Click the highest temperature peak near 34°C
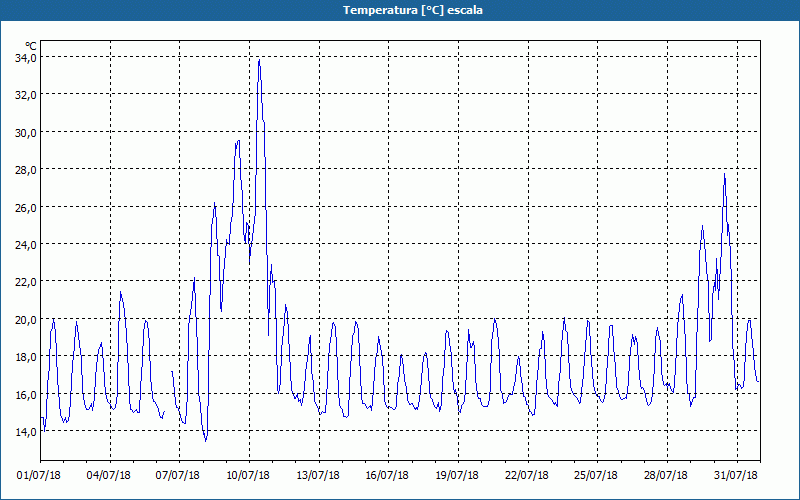Screen dimensions: 800x500 tap(259, 60)
